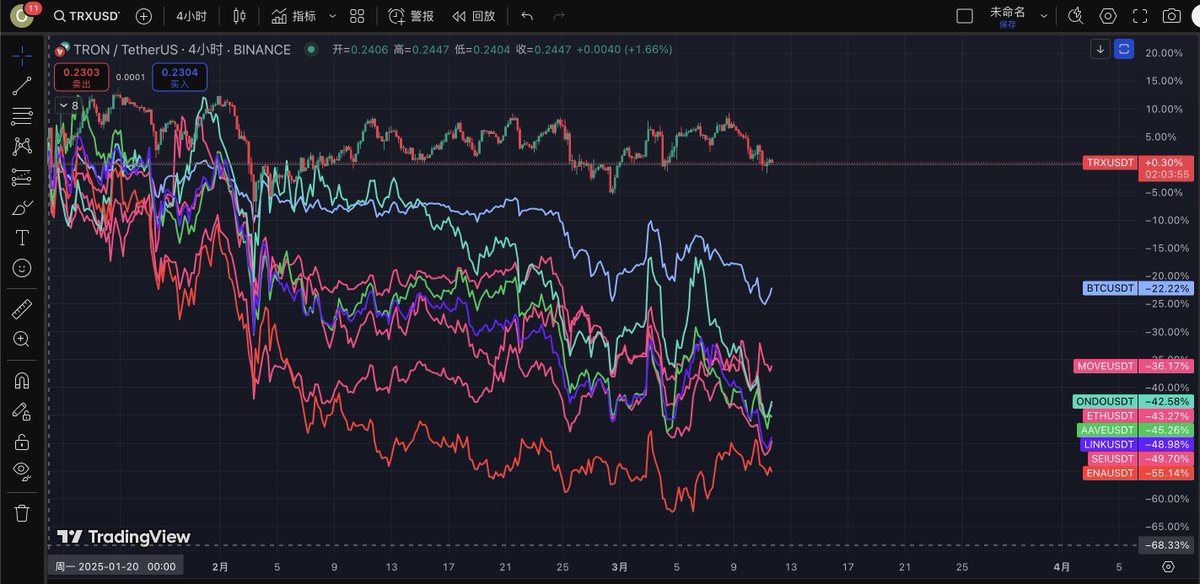Select the TRXUSDT price scale label

click(1109, 162)
